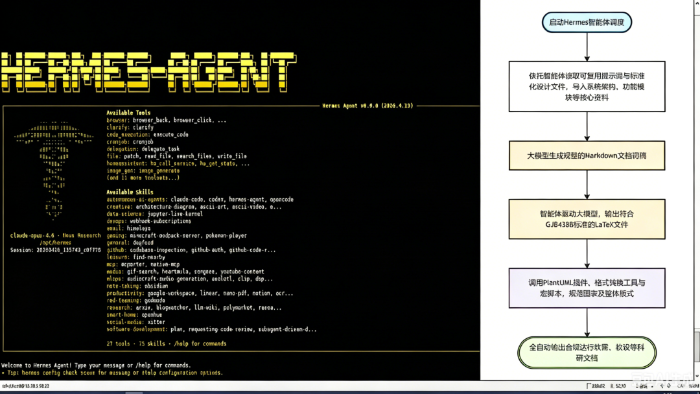Image resolution: width=700 pixels, height=394 pixels.
Task: Click the 'Welcome to Hermes Agent!' prompt line
Action: (96, 365)
